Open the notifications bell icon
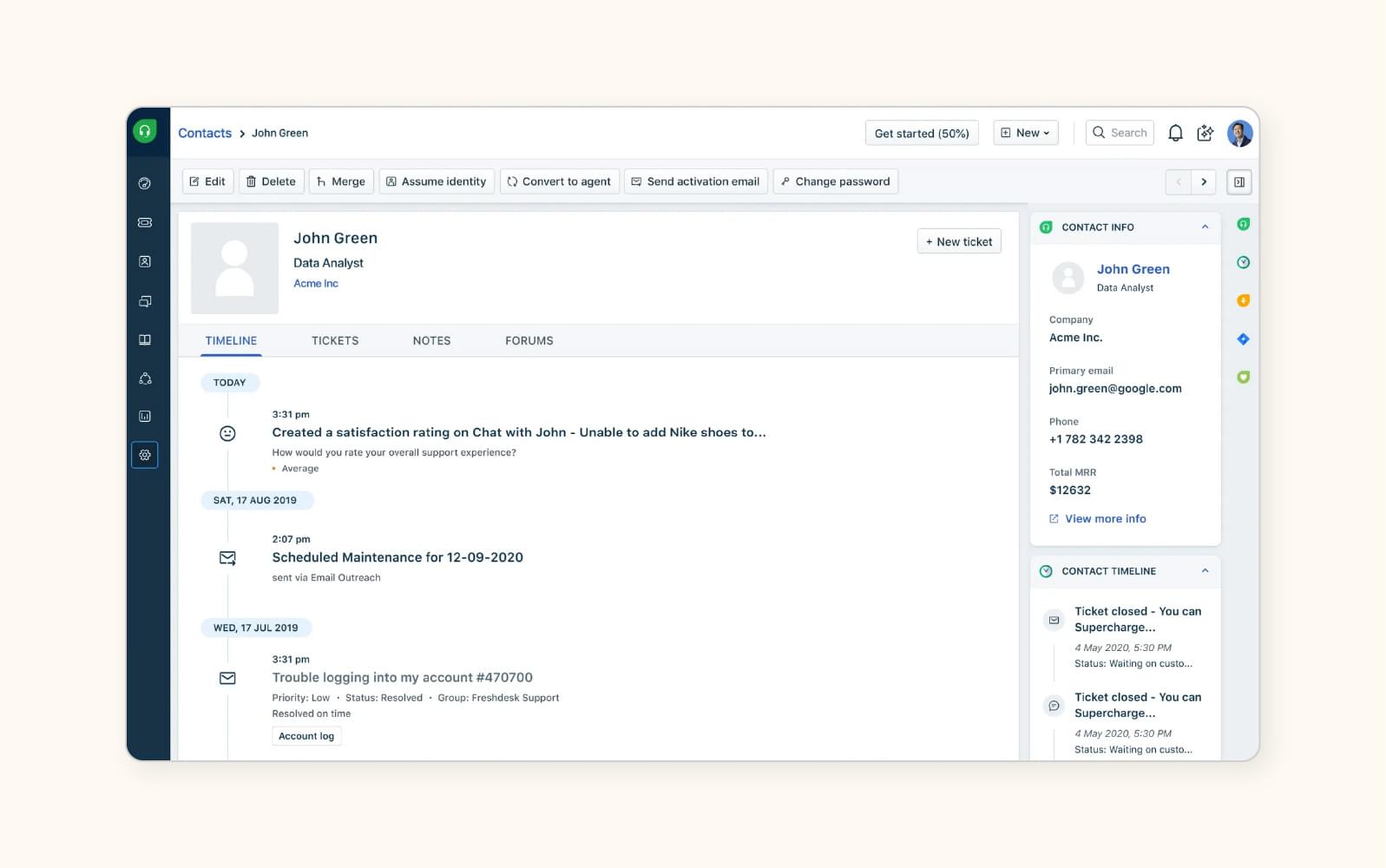The image size is (1386, 868). tap(1175, 133)
